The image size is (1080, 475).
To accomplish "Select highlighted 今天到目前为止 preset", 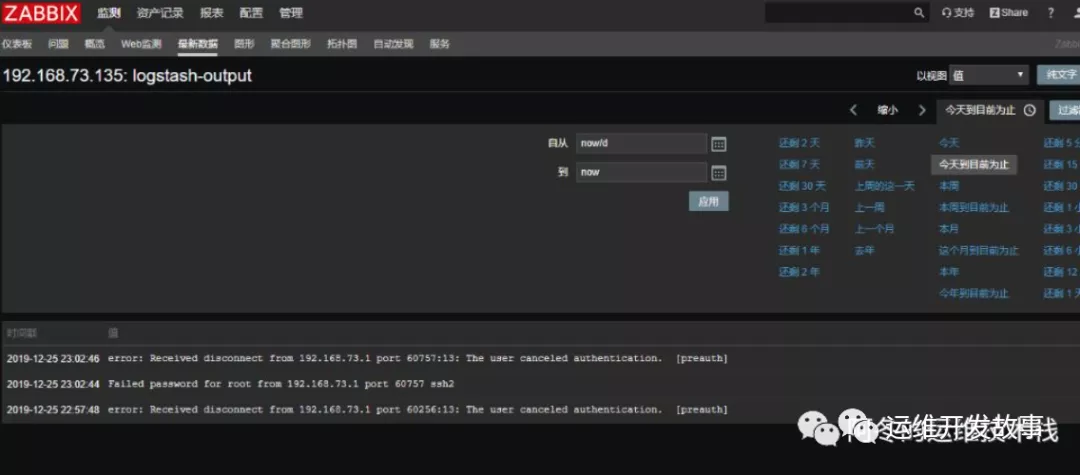I will pyautogui.click(x=974, y=165).
